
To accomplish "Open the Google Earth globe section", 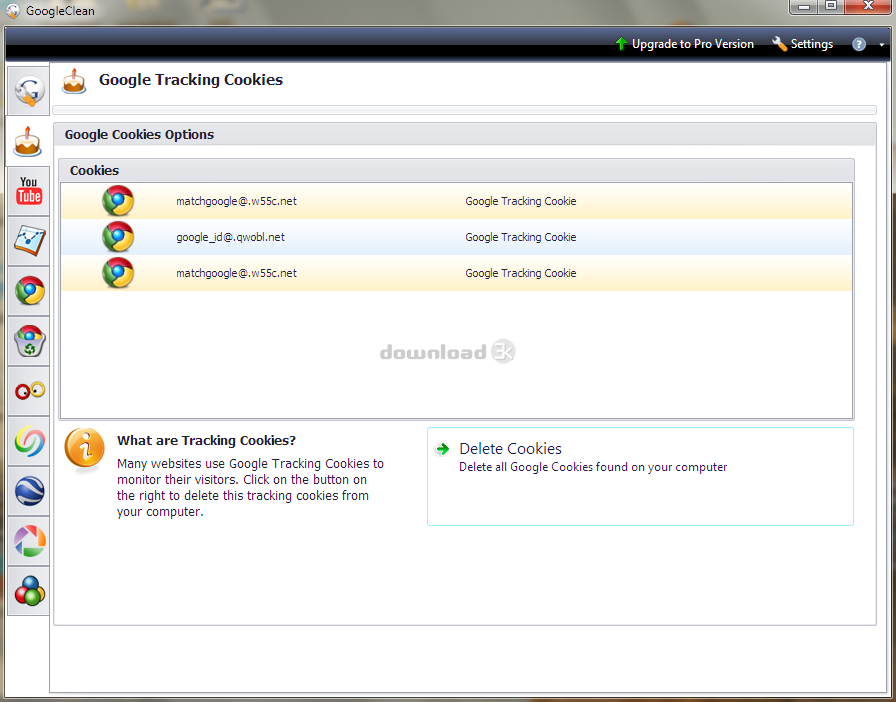I will click(x=29, y=491).
